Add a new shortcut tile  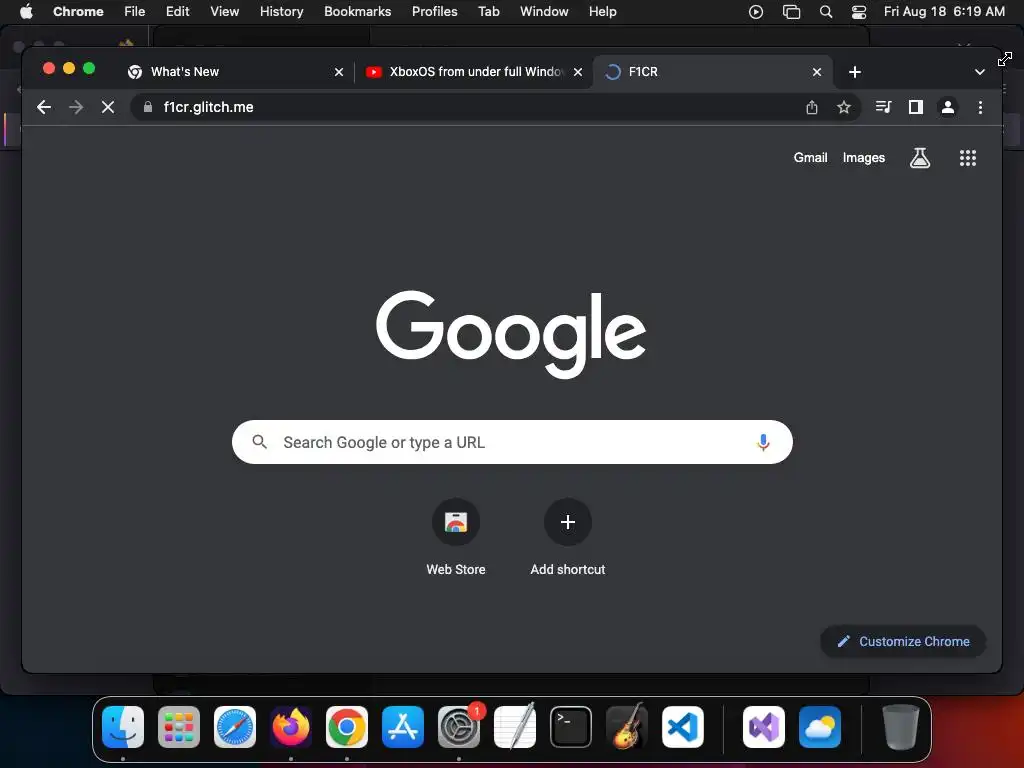(568, 537)
